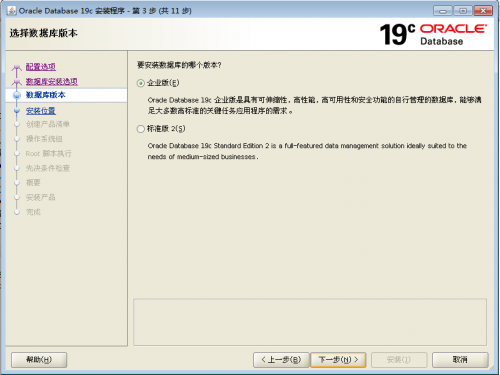Click the 安装位置 step marker icon
Viewport: 500px width, 375px height.
click(x=17, y=111)
